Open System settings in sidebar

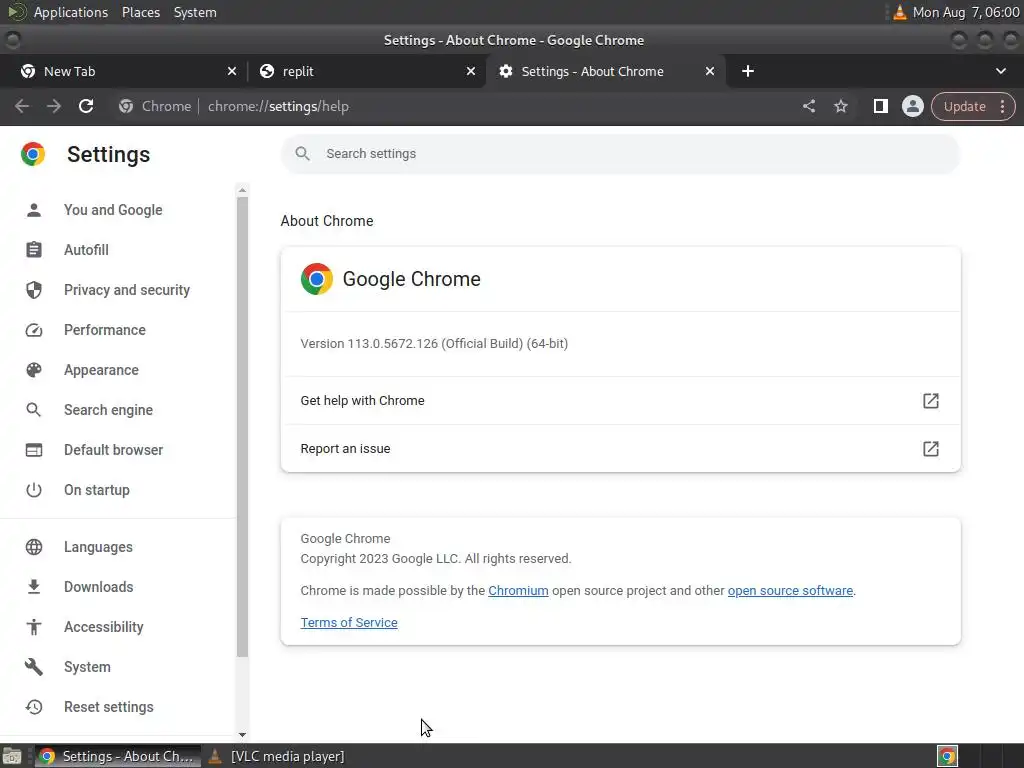click(88, 667)
